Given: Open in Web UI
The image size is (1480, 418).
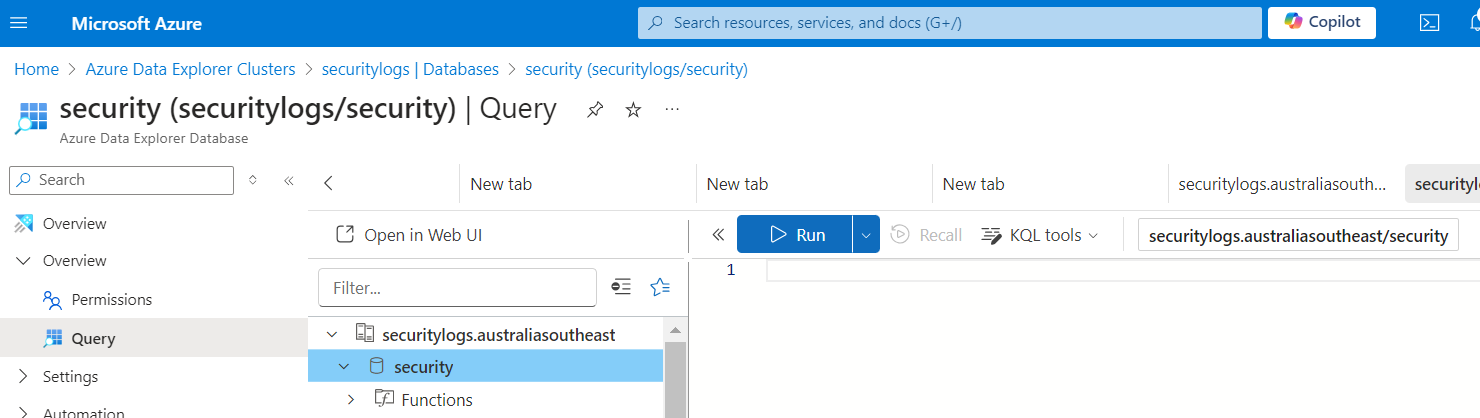Looking at the screenshot, I should tap(409, 235).
